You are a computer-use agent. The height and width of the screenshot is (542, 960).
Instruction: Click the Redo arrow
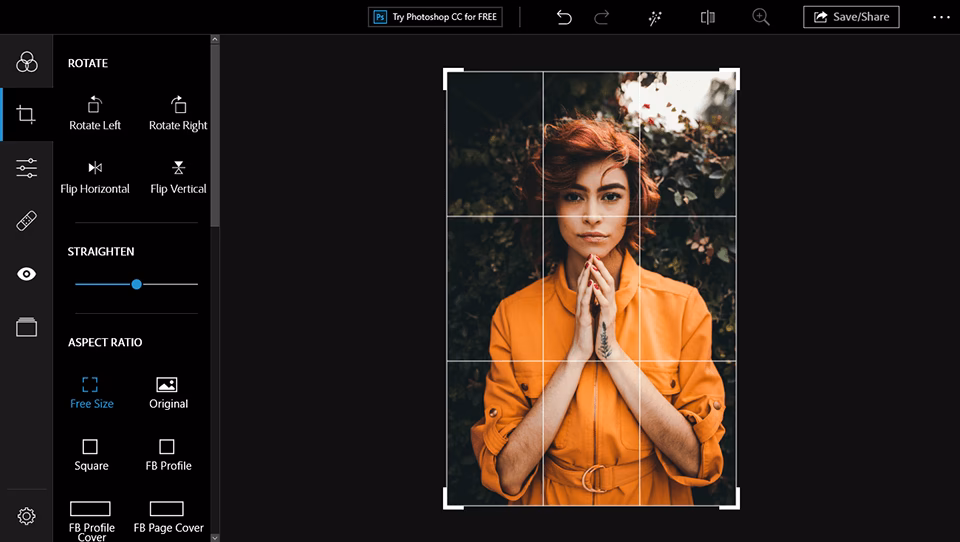click(602, 17)
